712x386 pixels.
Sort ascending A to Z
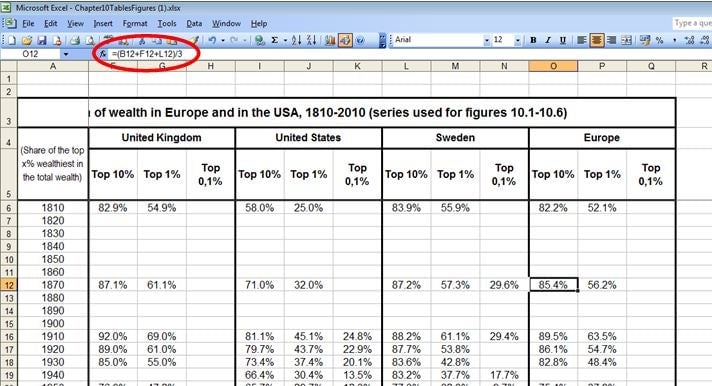coord(297,40)
